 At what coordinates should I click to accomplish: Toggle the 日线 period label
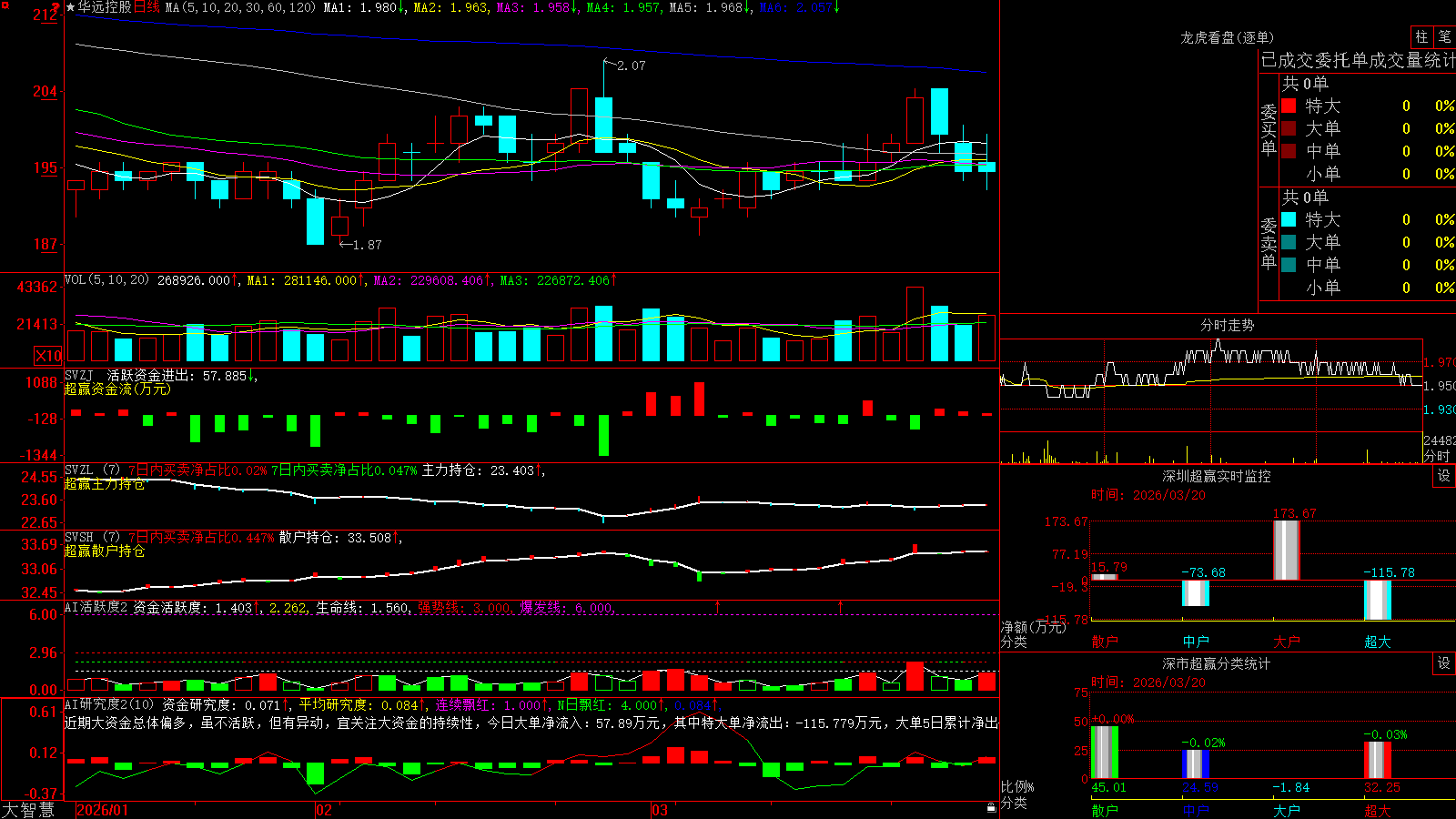[147, 7]
